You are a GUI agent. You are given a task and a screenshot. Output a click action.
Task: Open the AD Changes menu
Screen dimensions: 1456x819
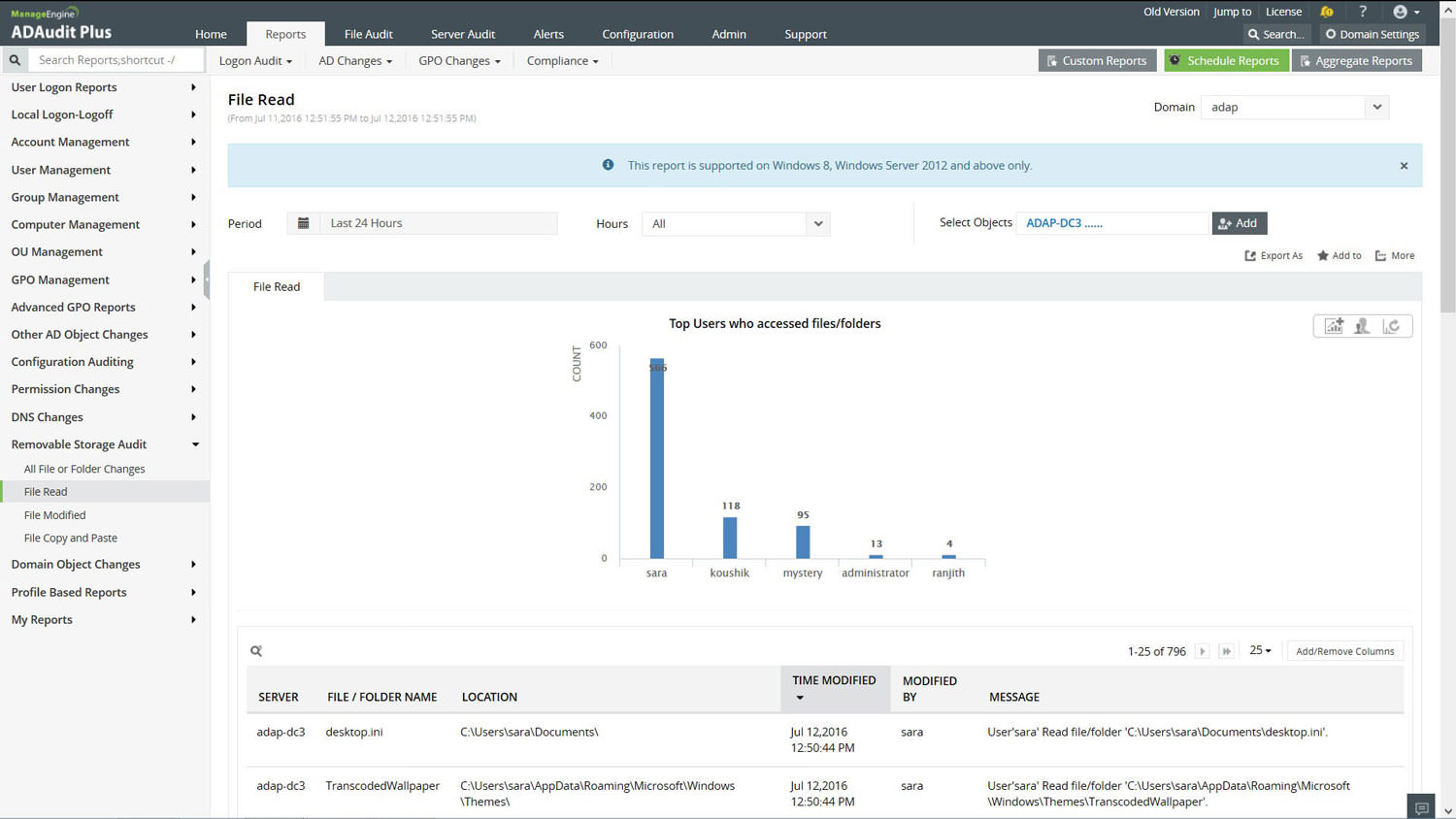355,60
